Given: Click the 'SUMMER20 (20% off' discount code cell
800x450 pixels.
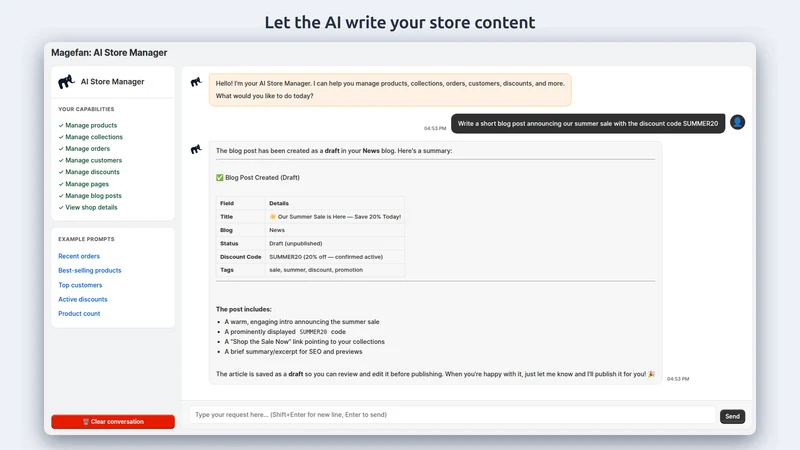Looking at the screenshot, I should tap(335, 257).
